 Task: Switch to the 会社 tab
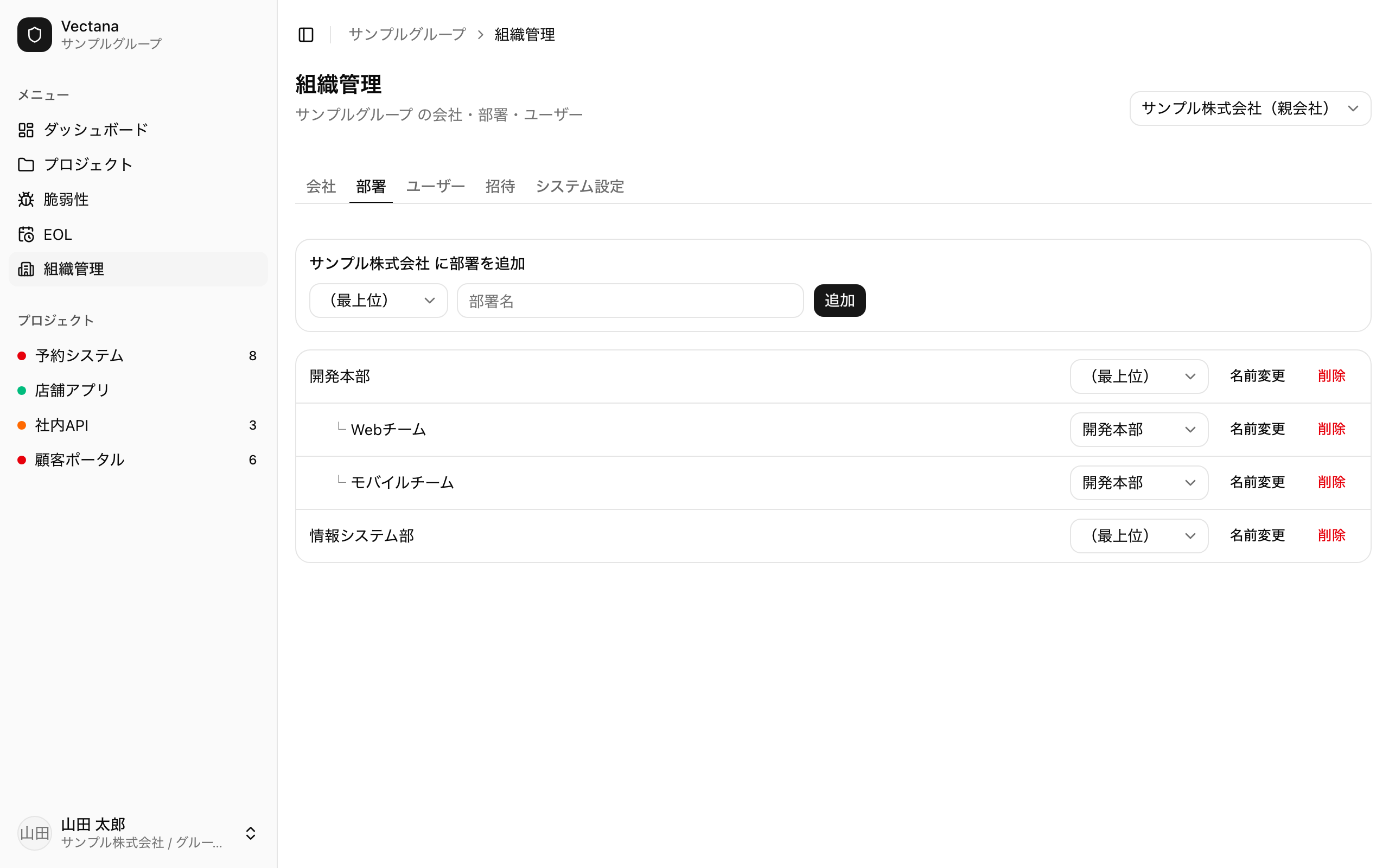(x=321, y=187)
